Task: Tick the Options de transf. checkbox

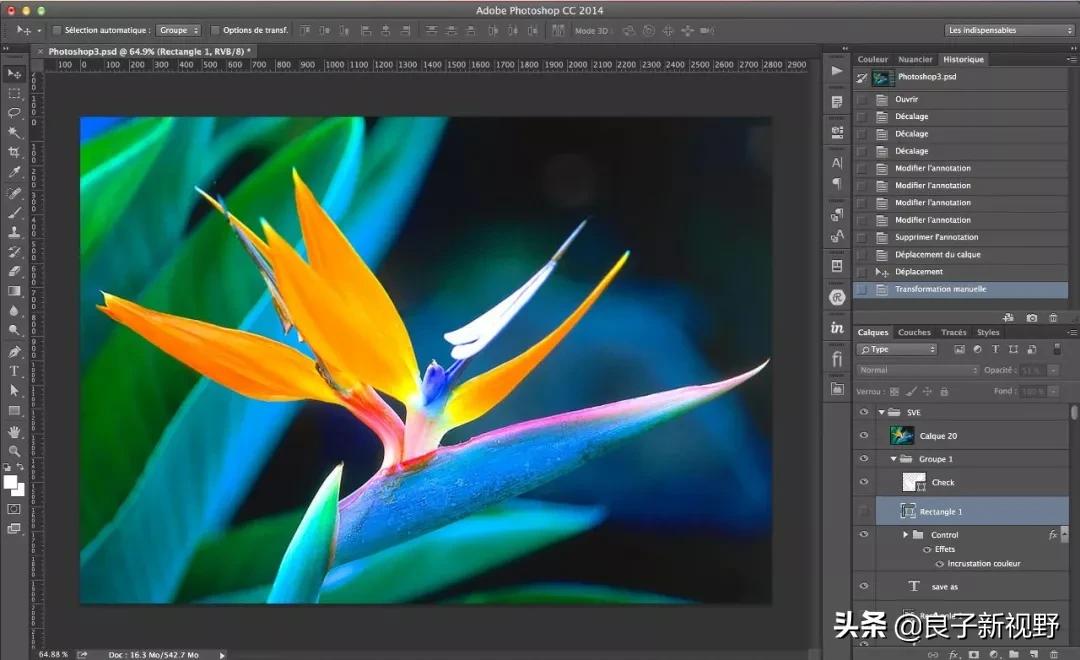Action: click(215, 30)
